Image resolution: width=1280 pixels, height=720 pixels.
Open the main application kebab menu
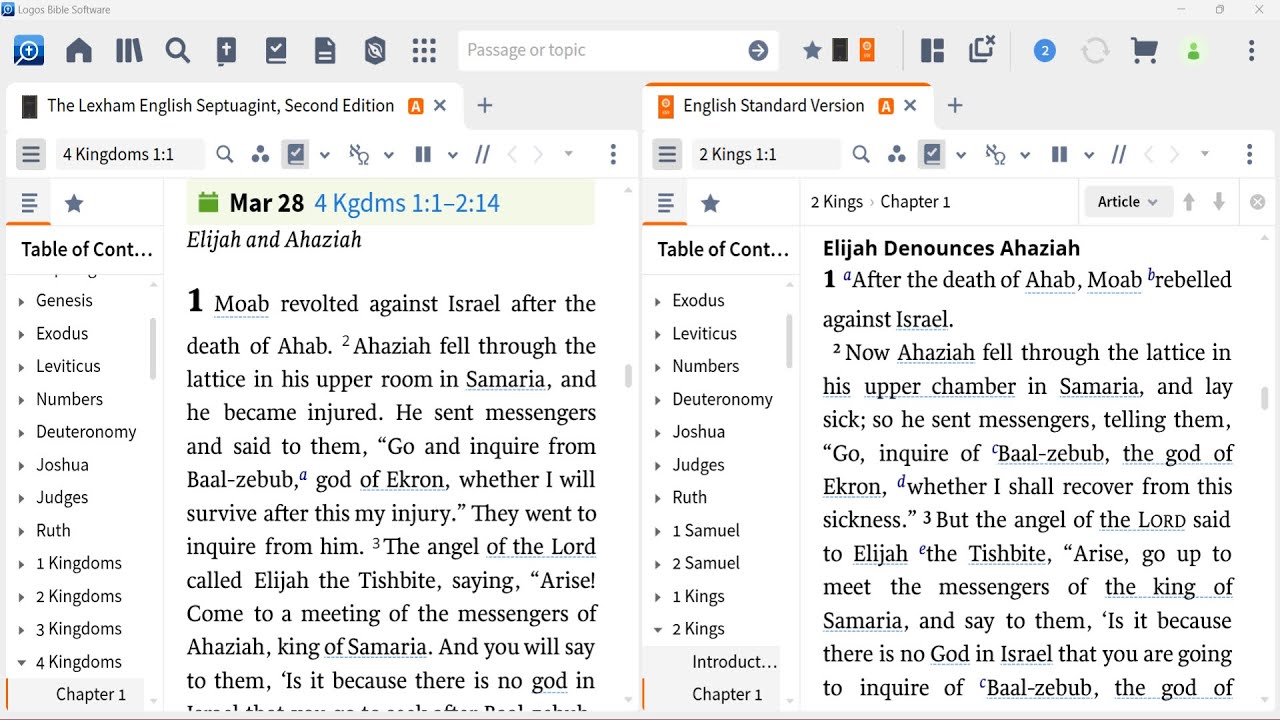click(1251, 50)
